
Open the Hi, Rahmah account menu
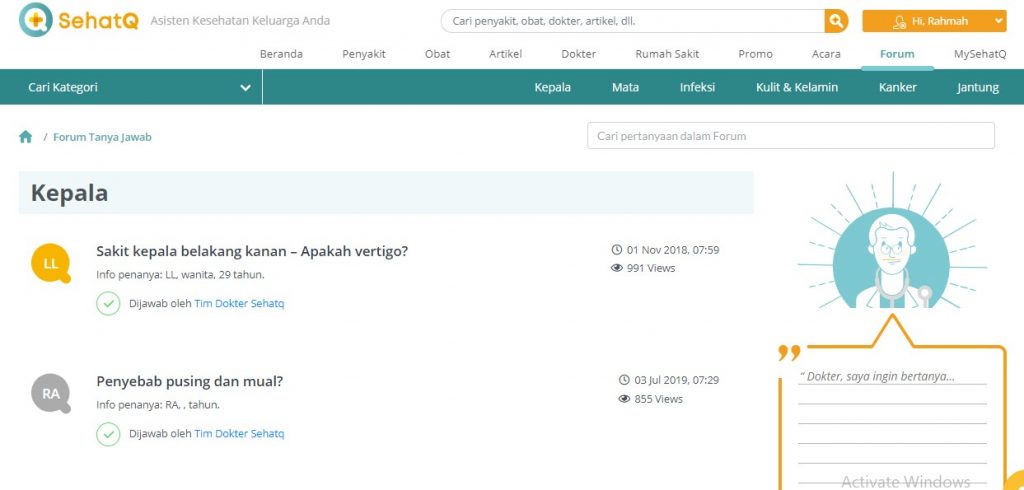coord(933,21)
